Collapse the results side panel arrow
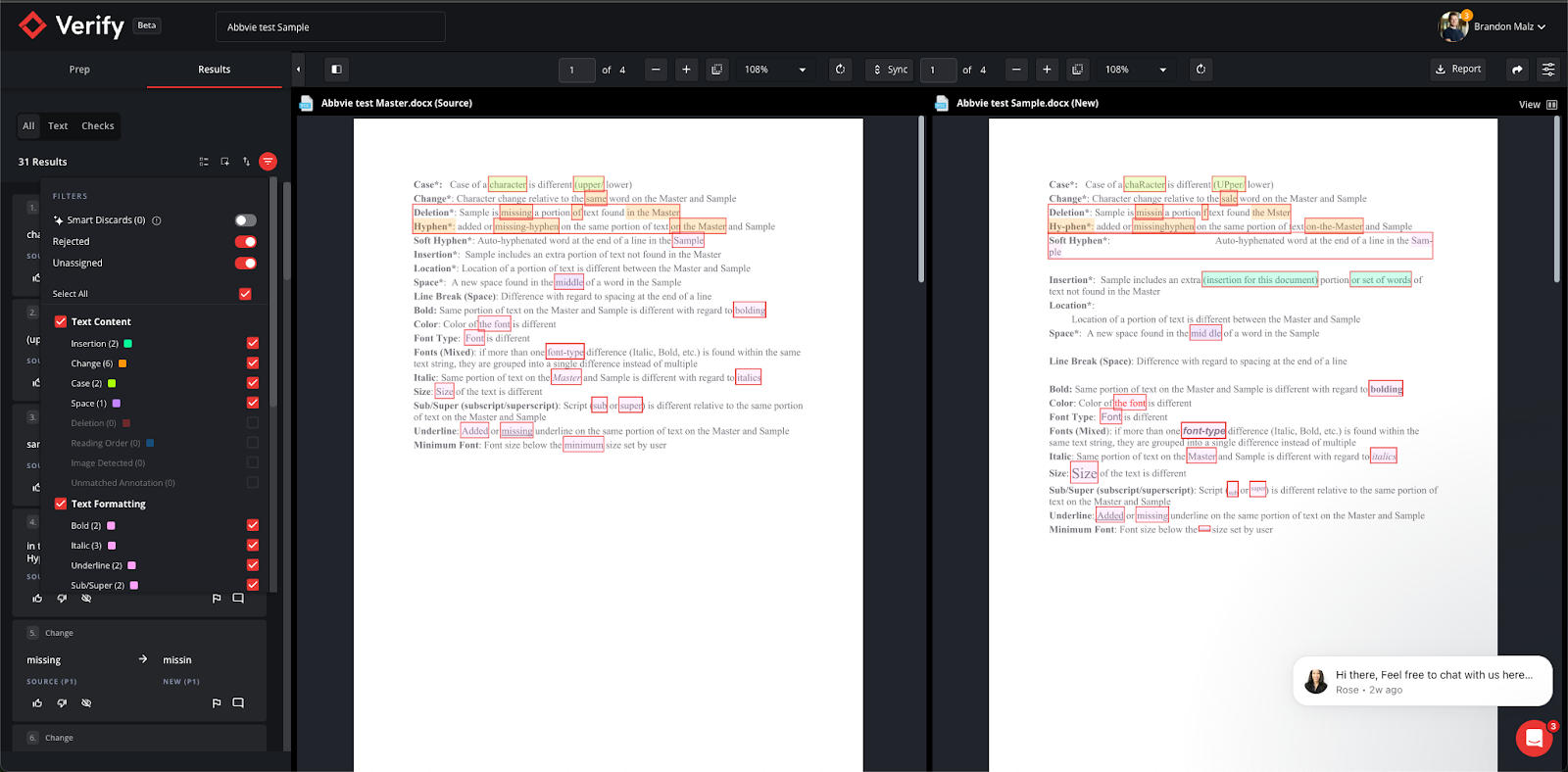This screenshot has height=772, width=1568. [298, 70]
